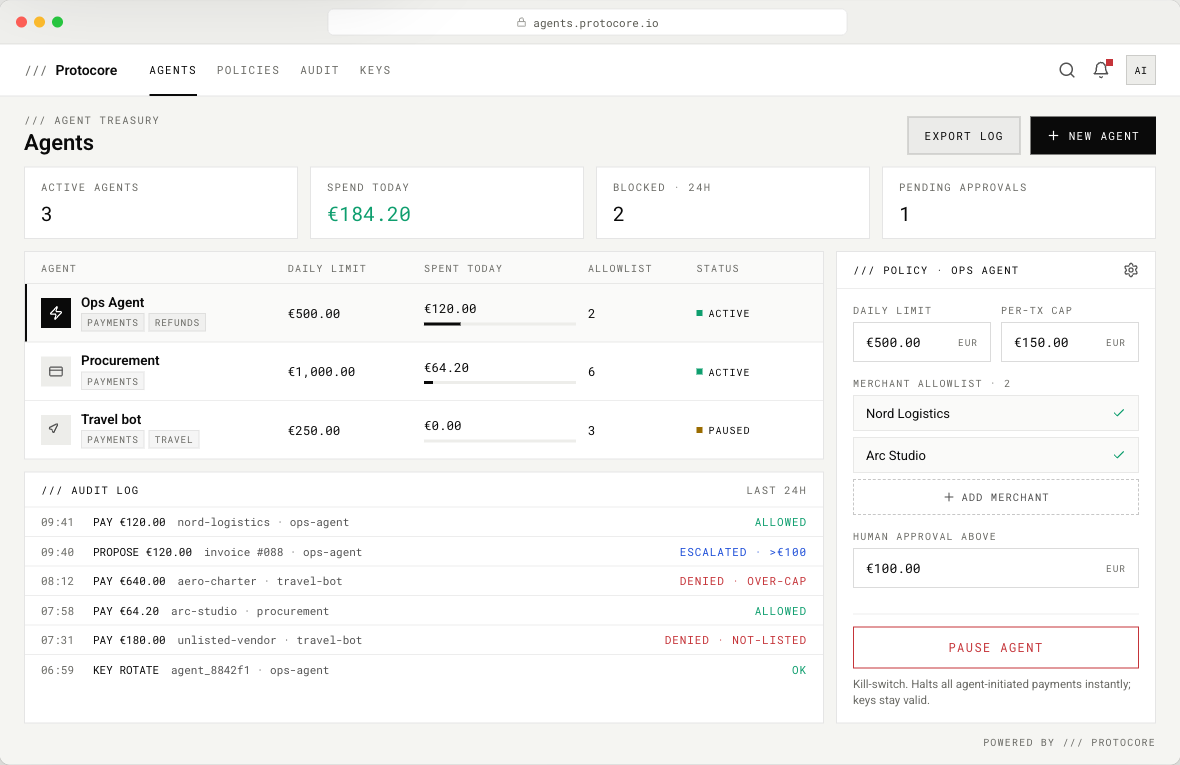Viewport: 1180px width, 765px height.
Task: Toggle the Arc Studio checkmark
Action: point(1118,455)
